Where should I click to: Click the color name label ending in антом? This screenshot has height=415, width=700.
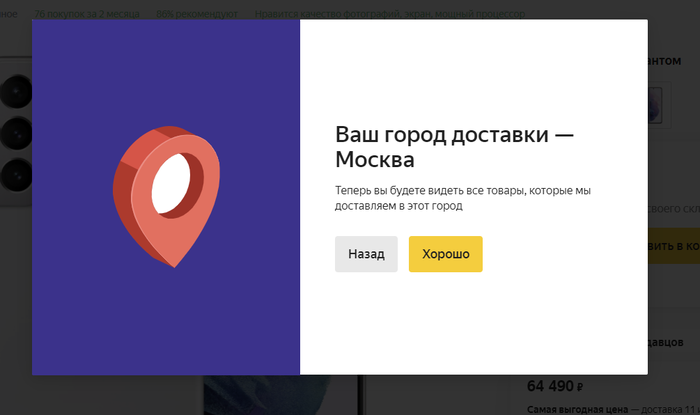[x=665, y=61]
